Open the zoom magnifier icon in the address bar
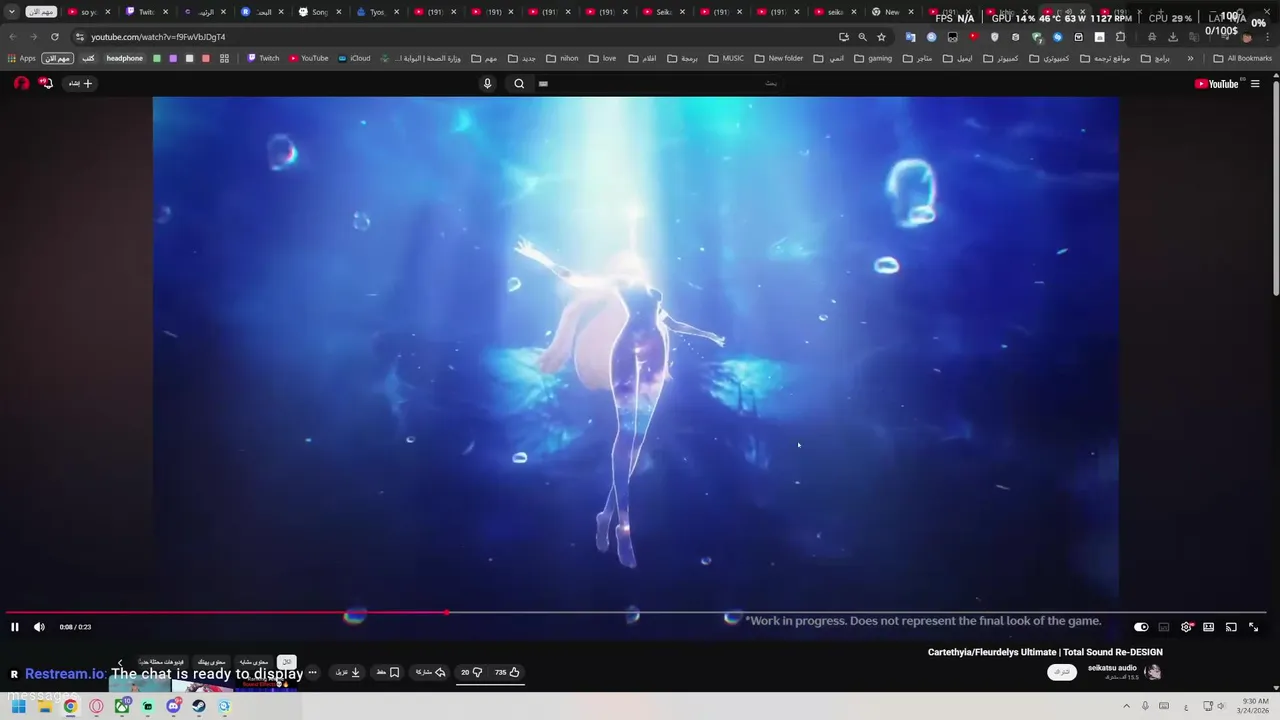The image size is (1280, 720). 862,37
